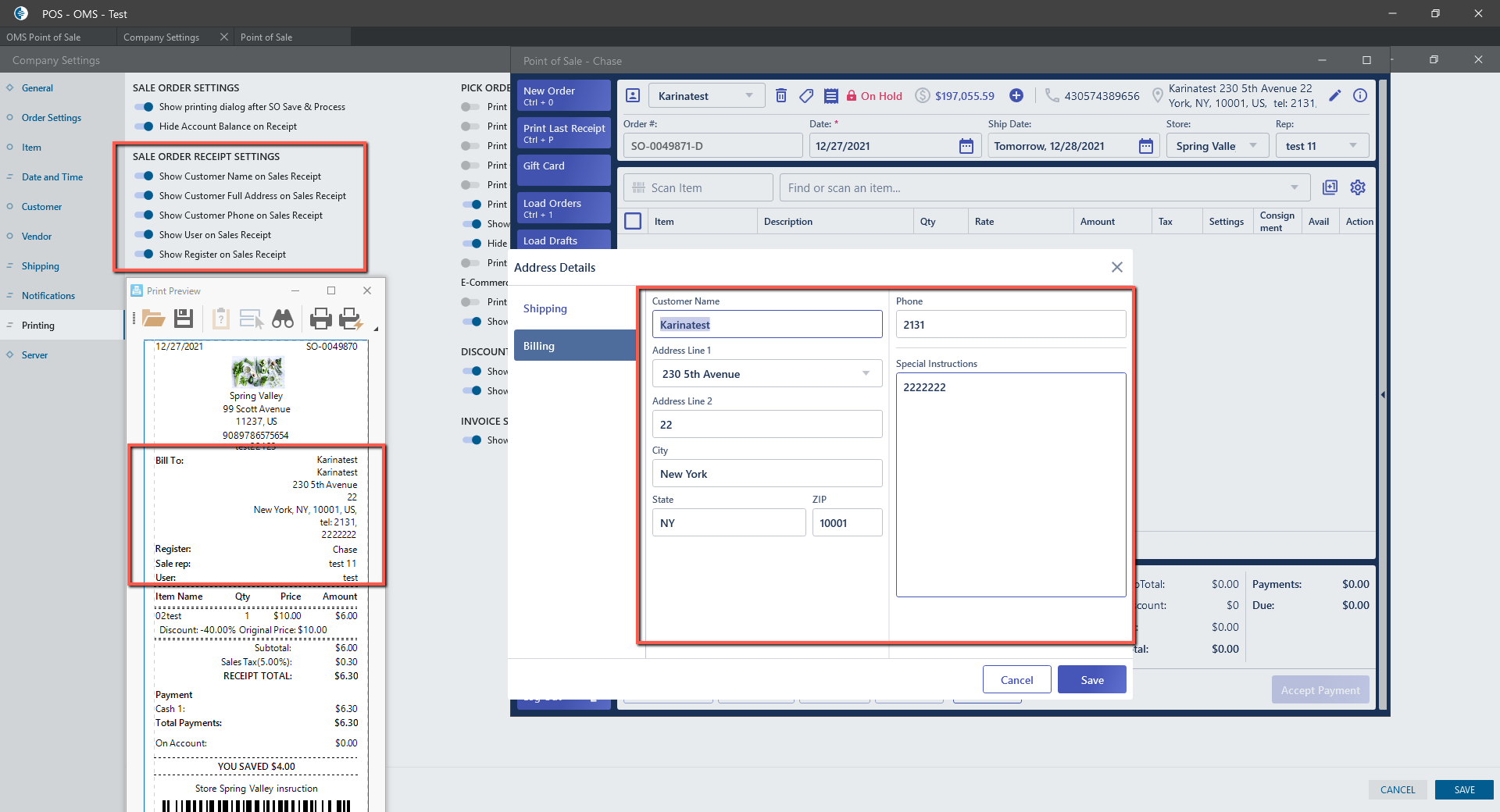Image resolution: width=1500 pixels, height=812 pixels.
Task: Toggle Show printing dialog after SO Save & Process
Action: [144, 107]
